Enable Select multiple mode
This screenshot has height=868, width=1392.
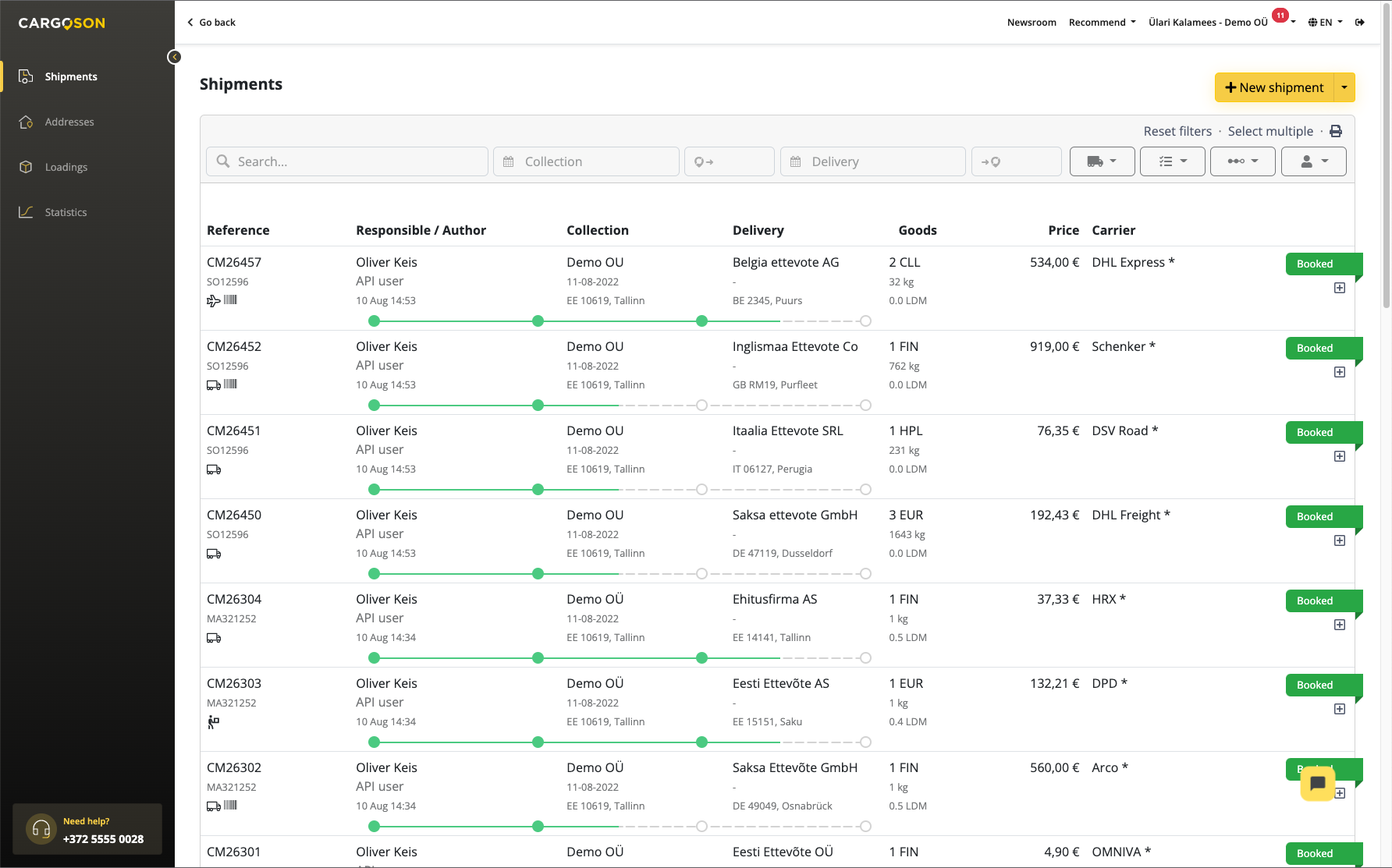(x=1270, y=131)
